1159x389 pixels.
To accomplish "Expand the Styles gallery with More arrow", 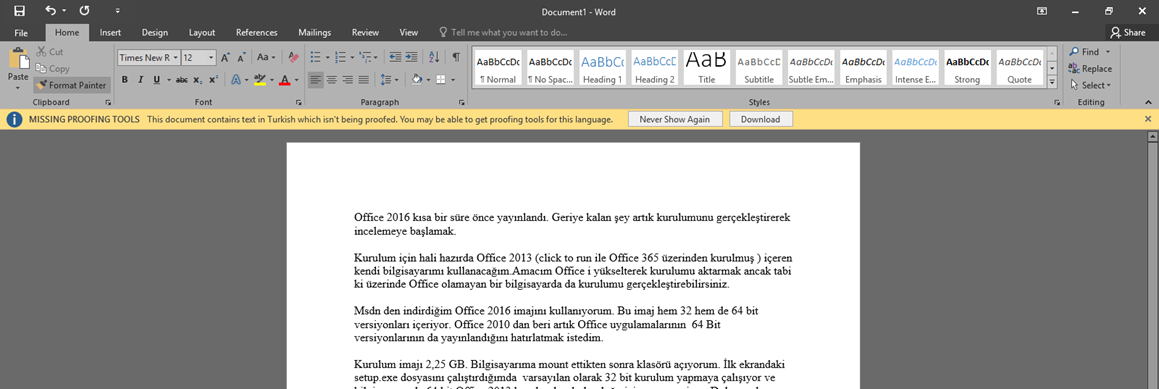I will (x=1053, y=81).
